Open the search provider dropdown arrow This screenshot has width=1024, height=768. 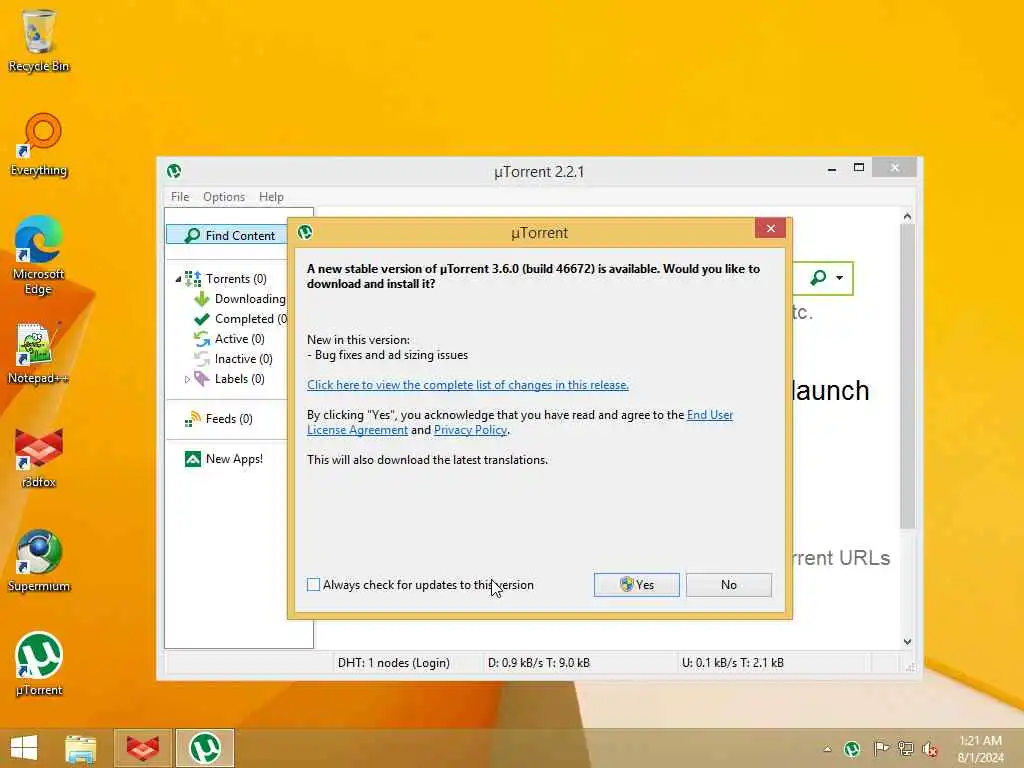(839, 278)
